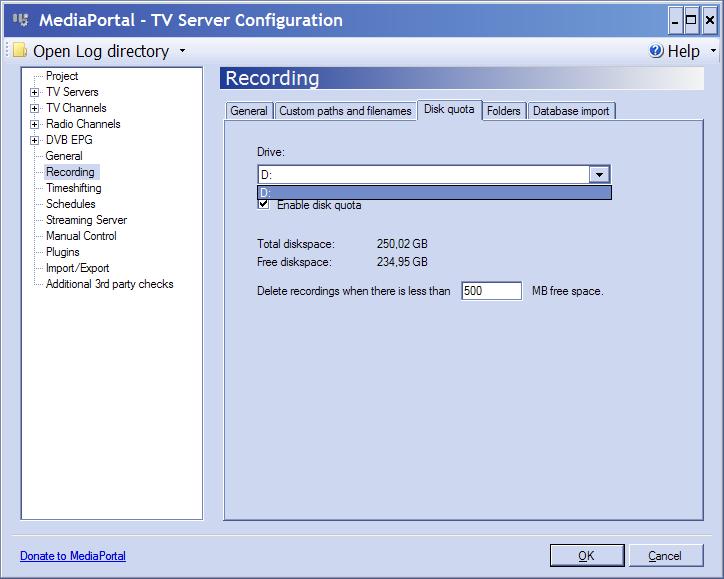Open the Drive dropdown arrow
This screenshot has width=724, height=579.
point(598,175)
